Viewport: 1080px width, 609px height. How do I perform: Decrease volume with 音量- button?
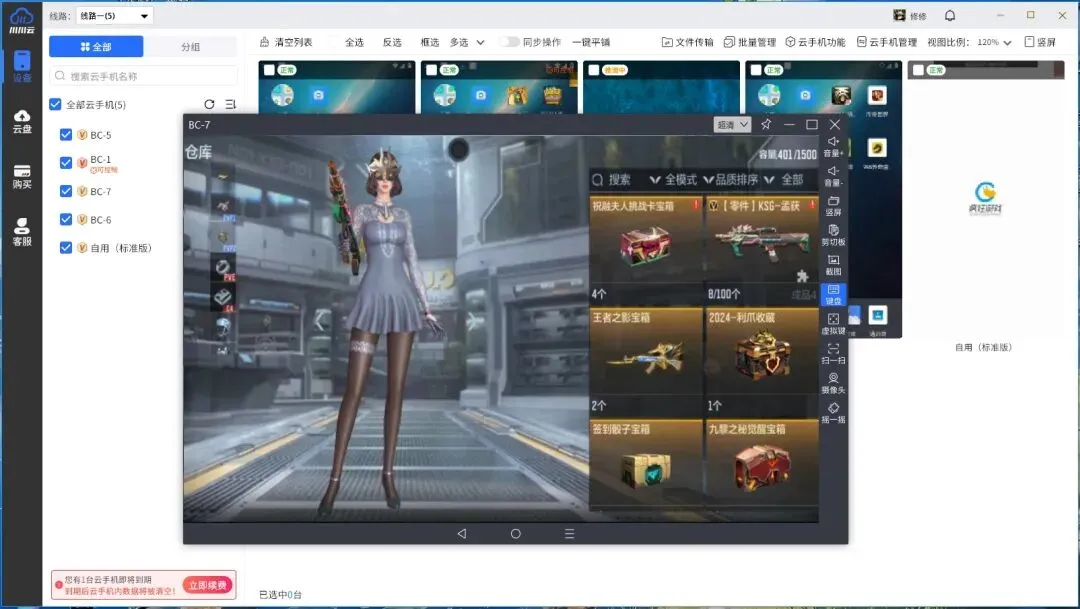coord(833,176)
